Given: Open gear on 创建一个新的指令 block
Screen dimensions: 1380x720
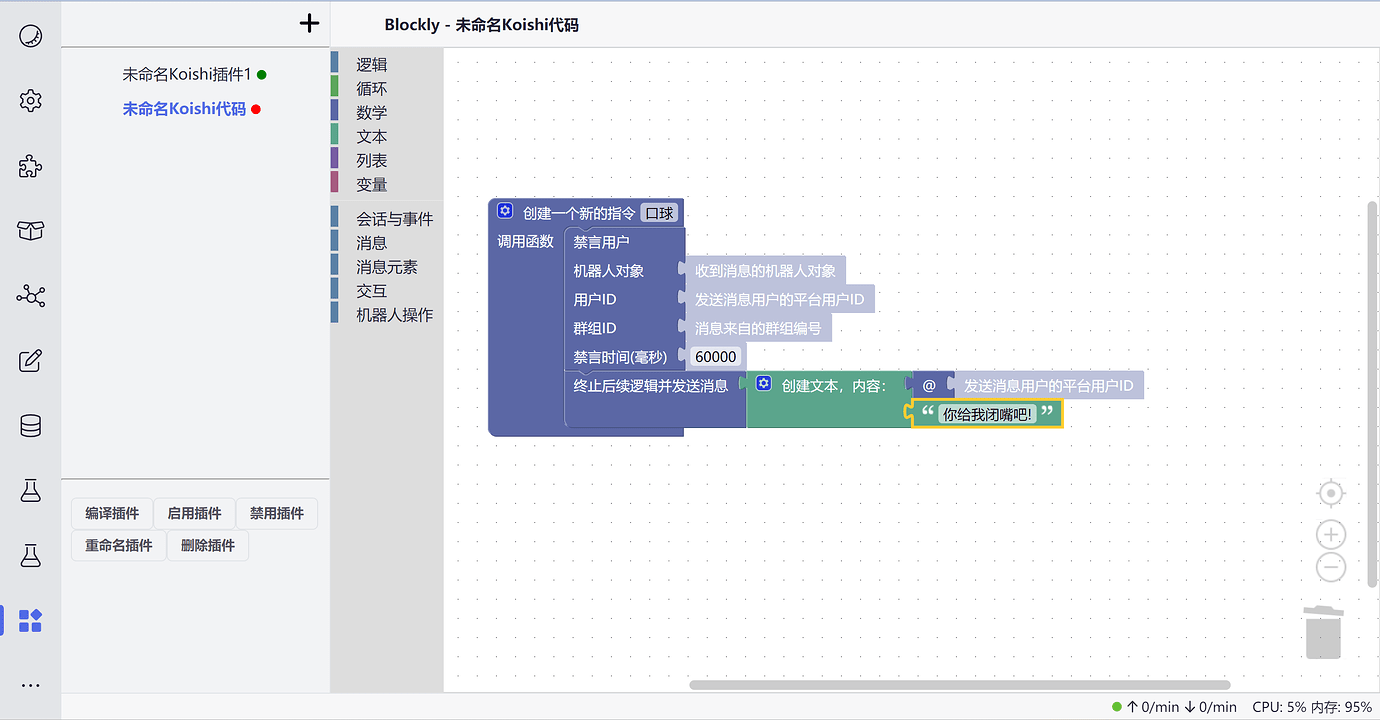Looking at the screenshot, I should [505, 212].
